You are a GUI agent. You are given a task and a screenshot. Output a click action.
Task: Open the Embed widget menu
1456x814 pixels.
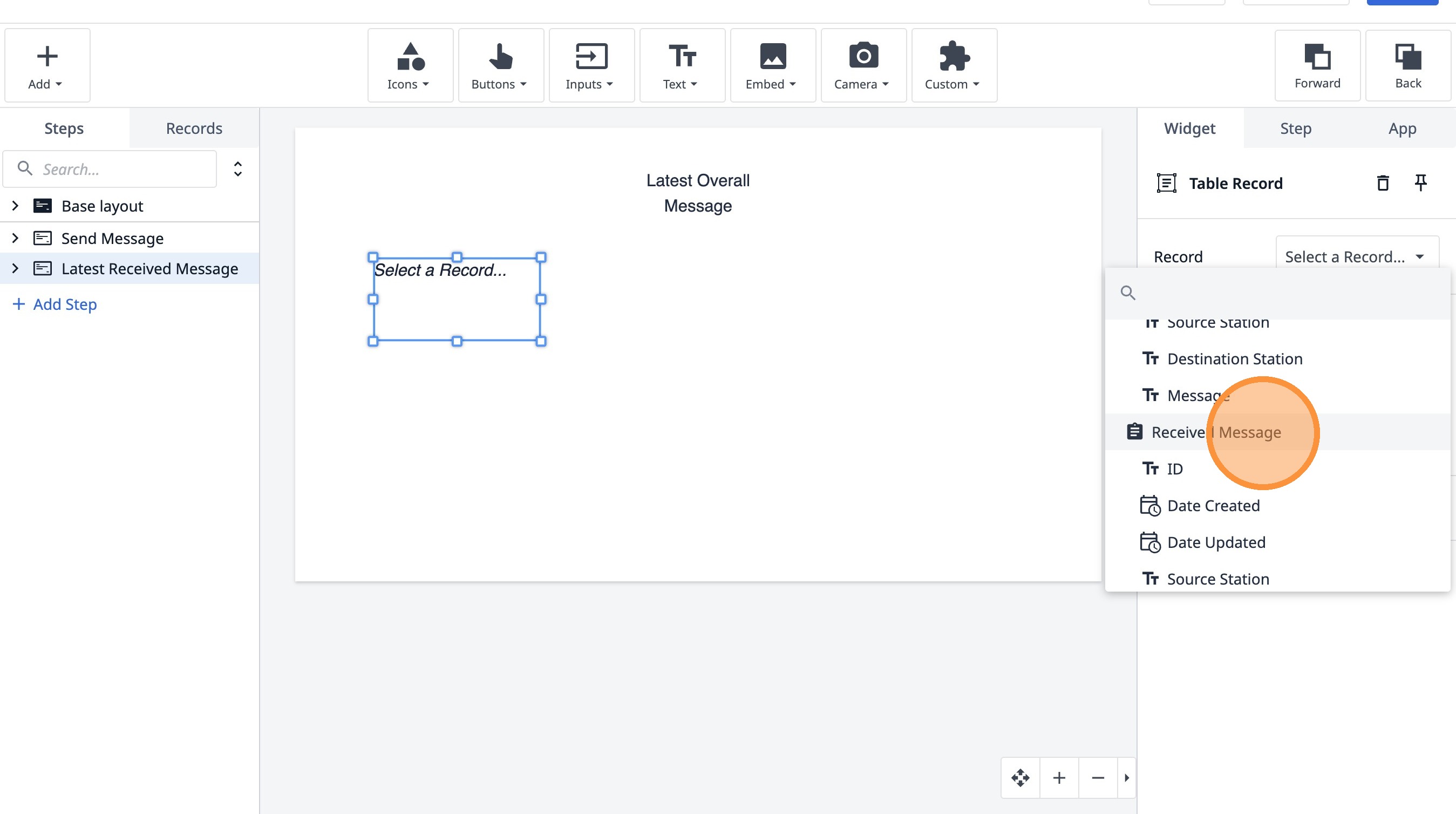pos(772,65)
